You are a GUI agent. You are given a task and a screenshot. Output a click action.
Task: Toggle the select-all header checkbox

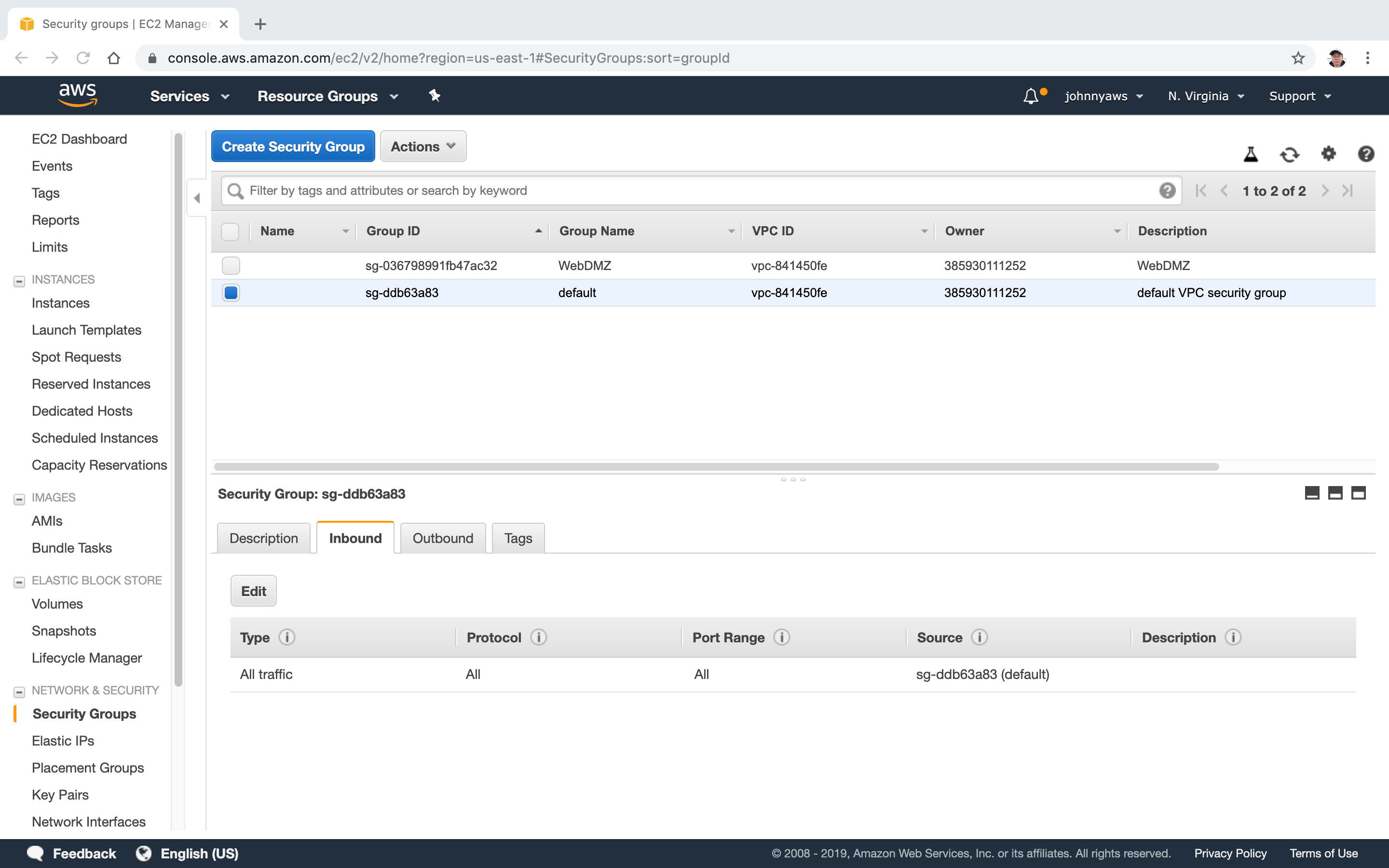click(x=230, y=231)
